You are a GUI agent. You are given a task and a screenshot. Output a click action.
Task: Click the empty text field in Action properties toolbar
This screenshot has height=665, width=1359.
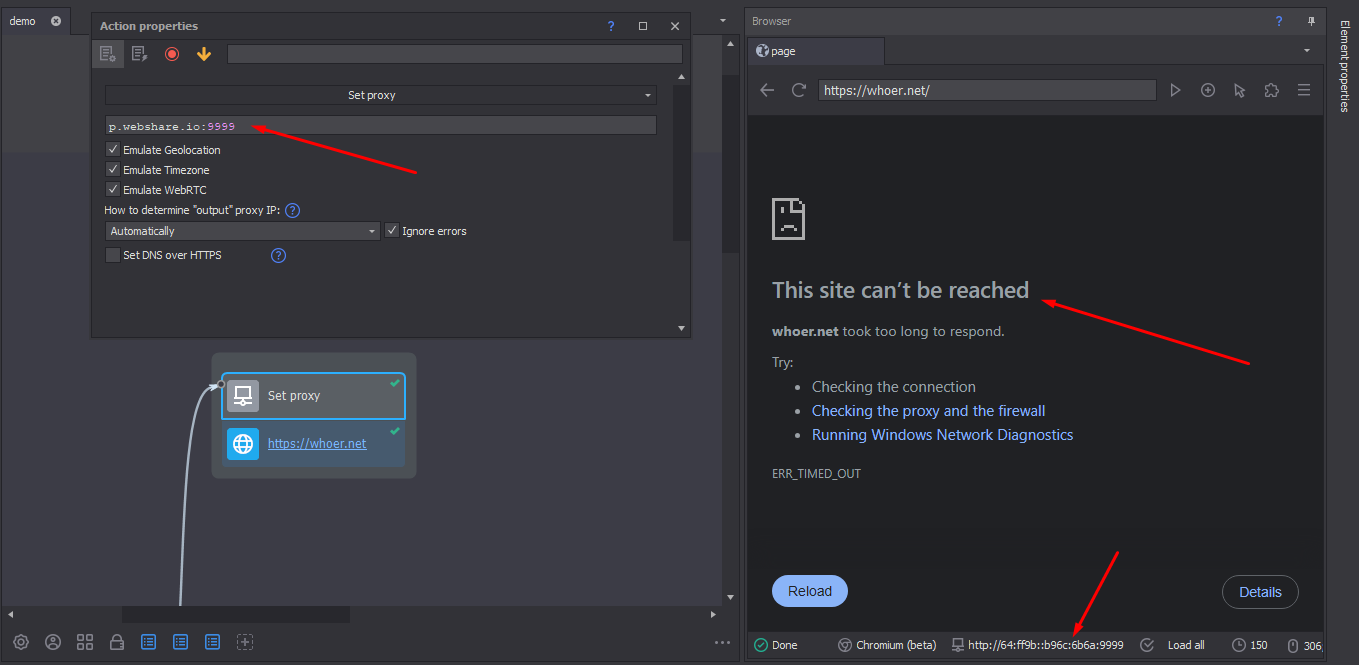455,54
